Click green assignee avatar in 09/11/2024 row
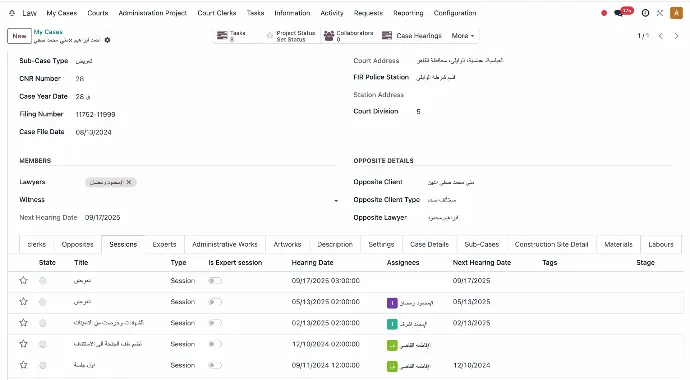 click(x=392, y=366)
